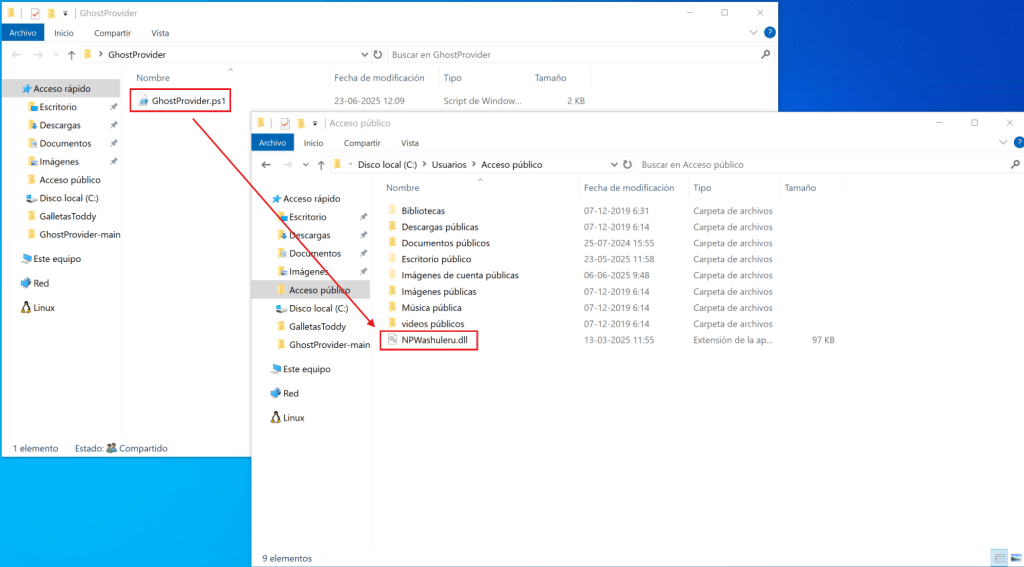Sort by Fecha de modificación column in Acceso público
This screenshot has width=1024, height=567.
pyautogui.click(x=629, y=188)
